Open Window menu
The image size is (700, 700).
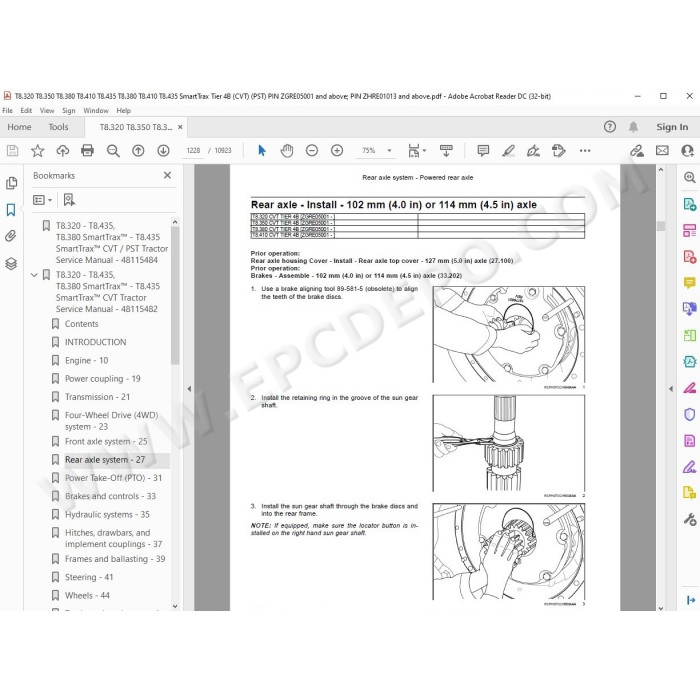pyautogui.click(x=96, y=110)
